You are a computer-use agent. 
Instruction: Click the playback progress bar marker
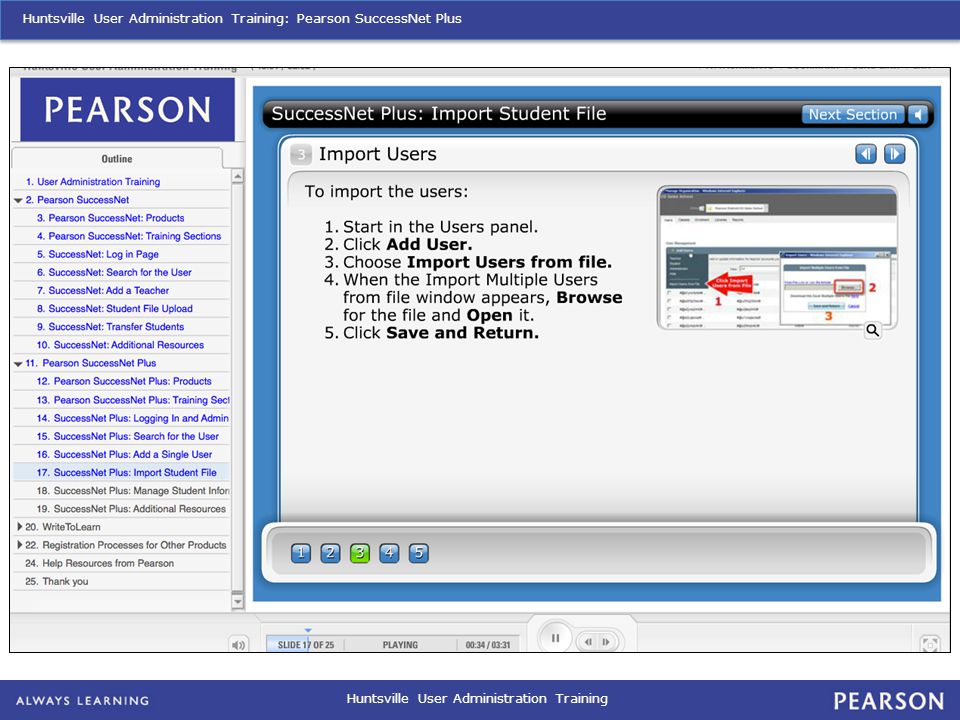click(x=308, y=630)
